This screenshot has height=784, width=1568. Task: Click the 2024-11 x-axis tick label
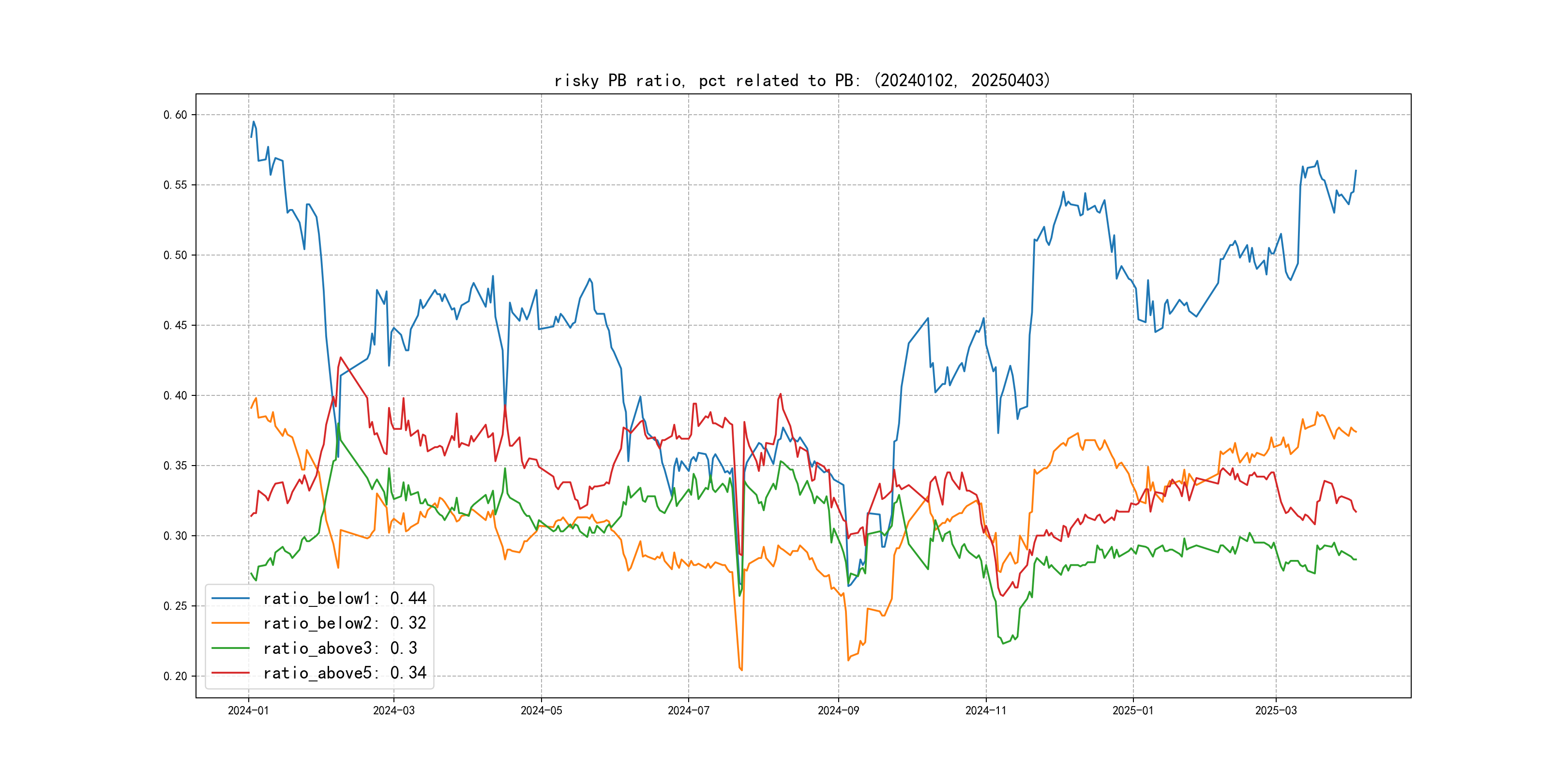[x=986, y=710]
